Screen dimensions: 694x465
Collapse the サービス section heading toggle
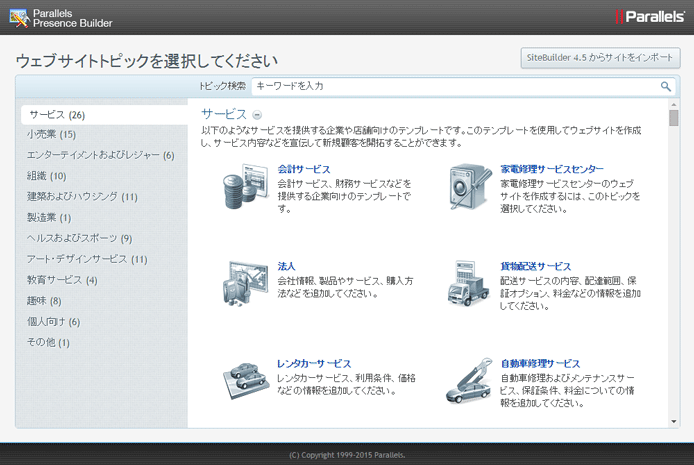point(257,115)
